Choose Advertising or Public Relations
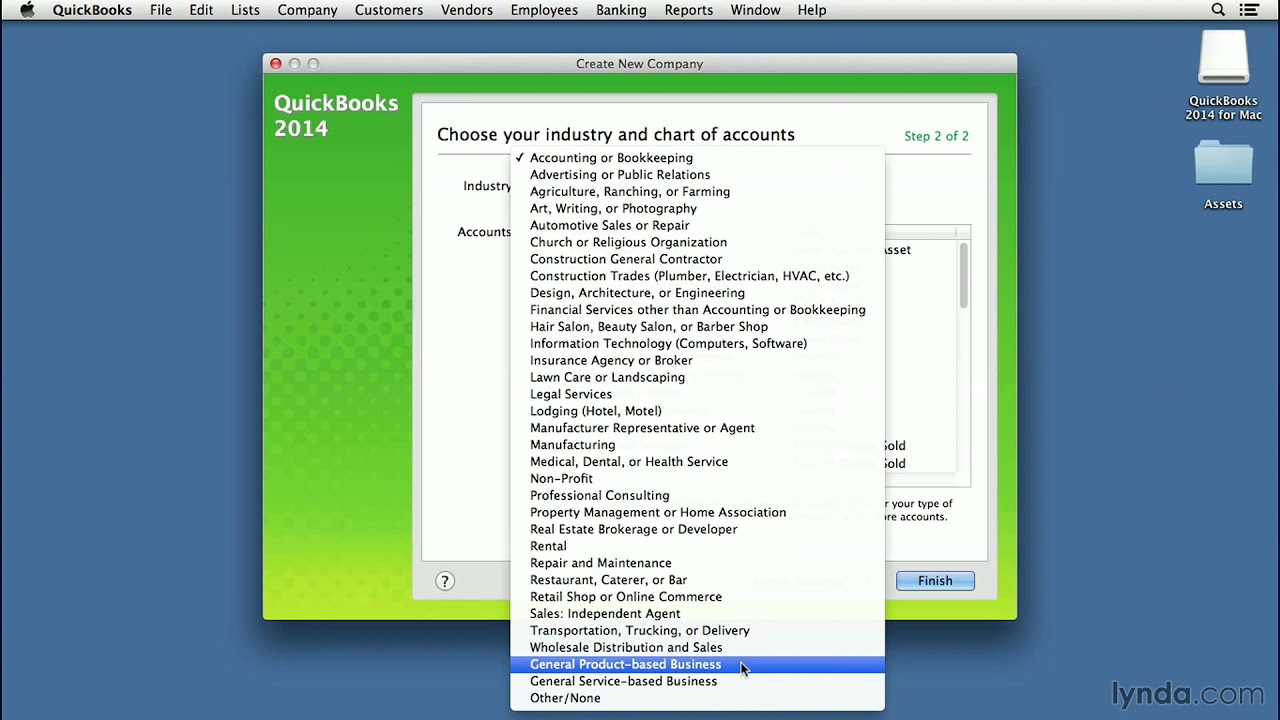This screenshot has height=720, width=1280. 697,175
